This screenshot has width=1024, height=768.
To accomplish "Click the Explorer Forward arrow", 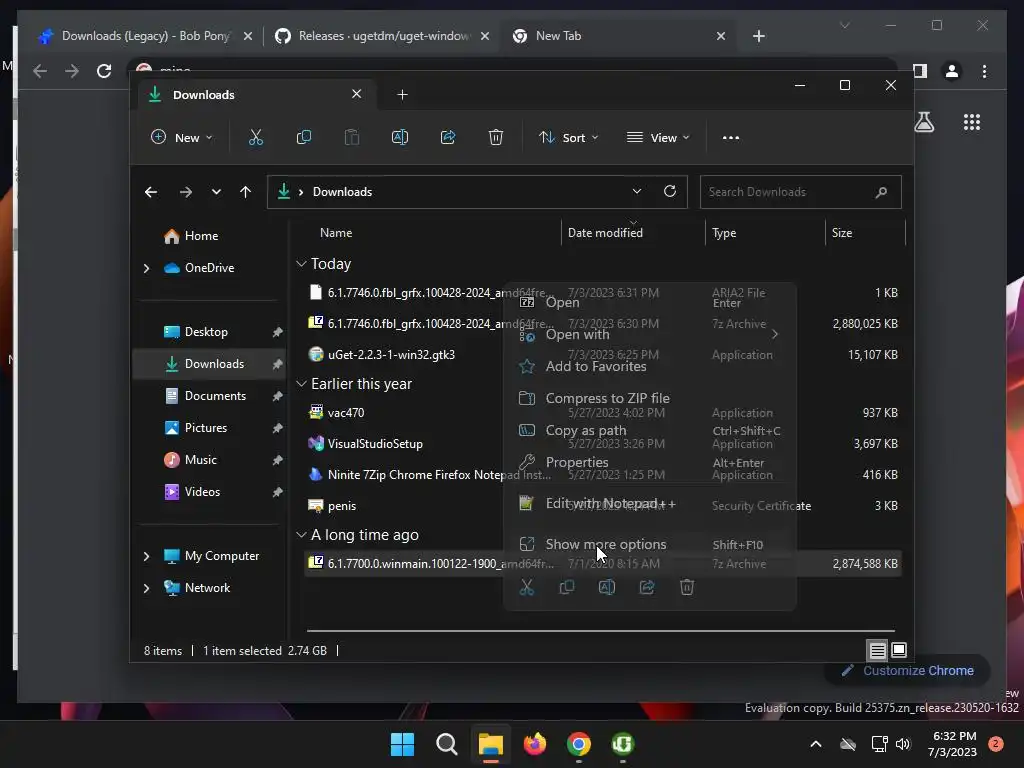I will coord(185,192).
